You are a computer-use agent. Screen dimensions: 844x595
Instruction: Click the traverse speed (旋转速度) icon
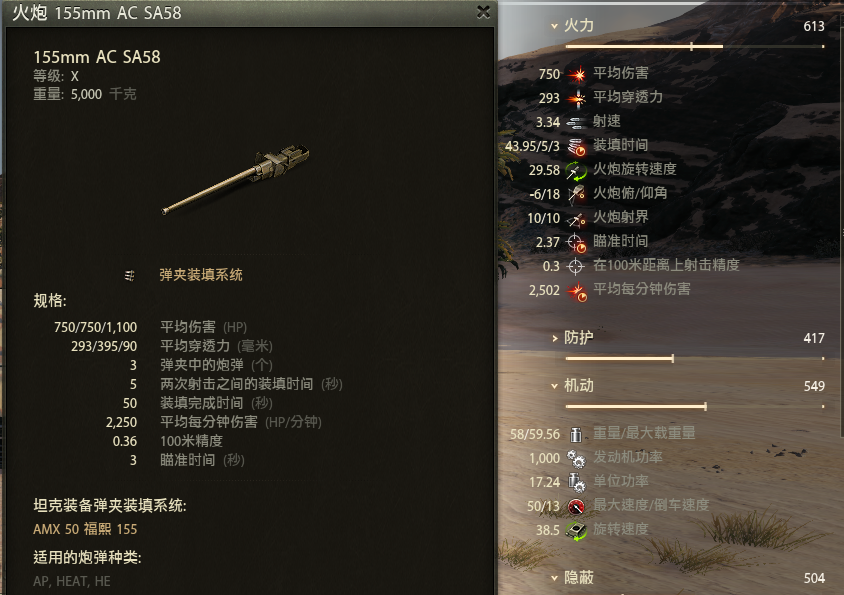point(576,530)
